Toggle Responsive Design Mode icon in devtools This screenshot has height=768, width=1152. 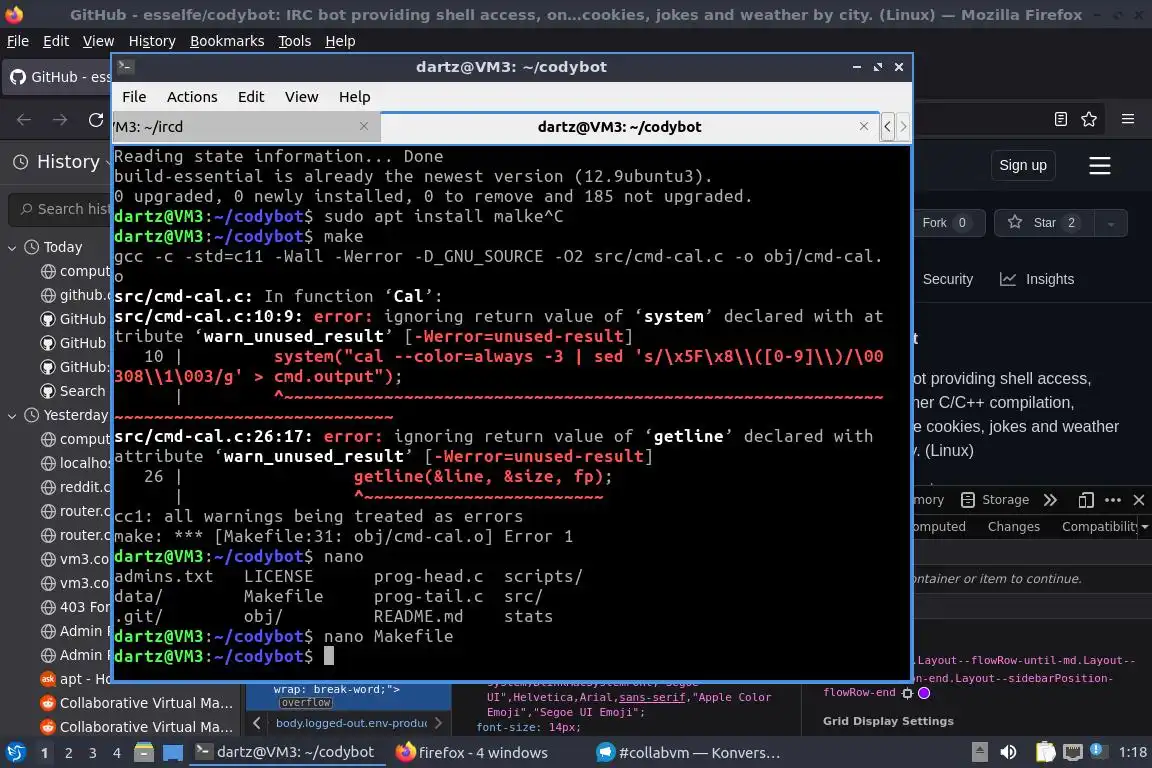click(x=1086, y=500)
